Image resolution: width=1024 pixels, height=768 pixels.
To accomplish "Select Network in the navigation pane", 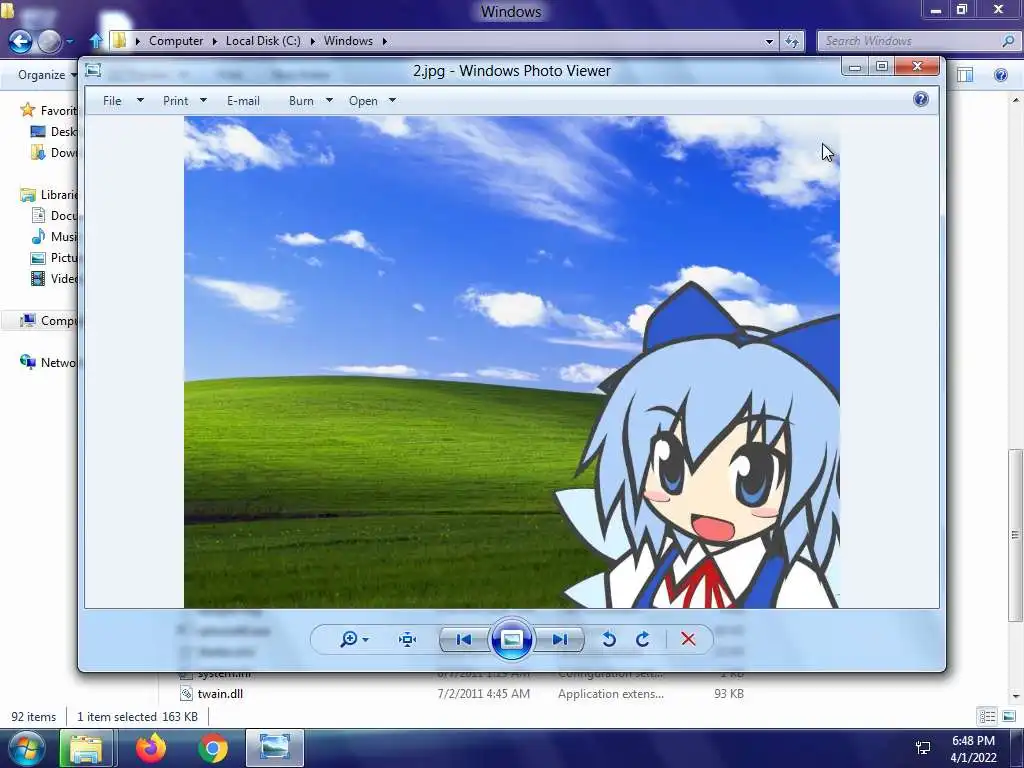I will 48,362.
